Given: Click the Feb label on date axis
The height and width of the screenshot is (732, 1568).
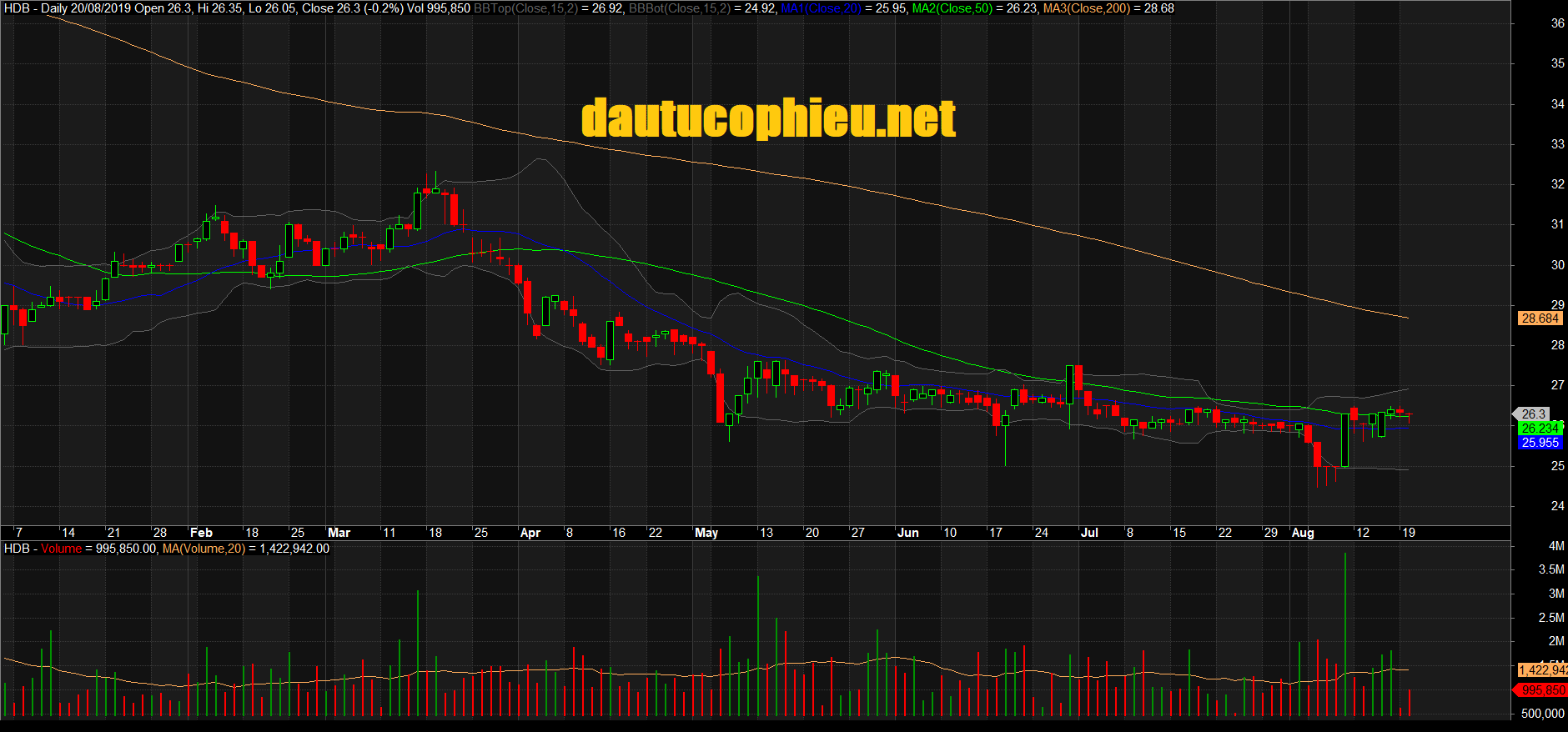Looking at the screenshot, I should point(201,533).
